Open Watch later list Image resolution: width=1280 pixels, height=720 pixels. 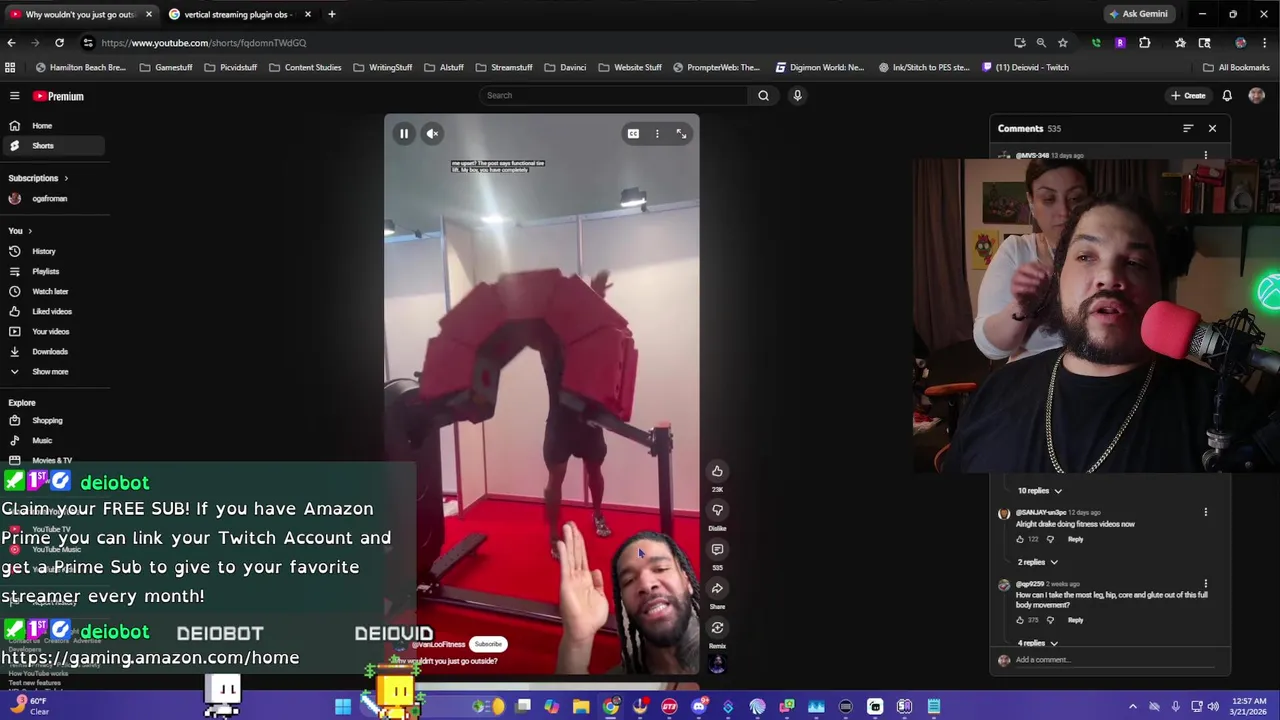pos(52,291)
